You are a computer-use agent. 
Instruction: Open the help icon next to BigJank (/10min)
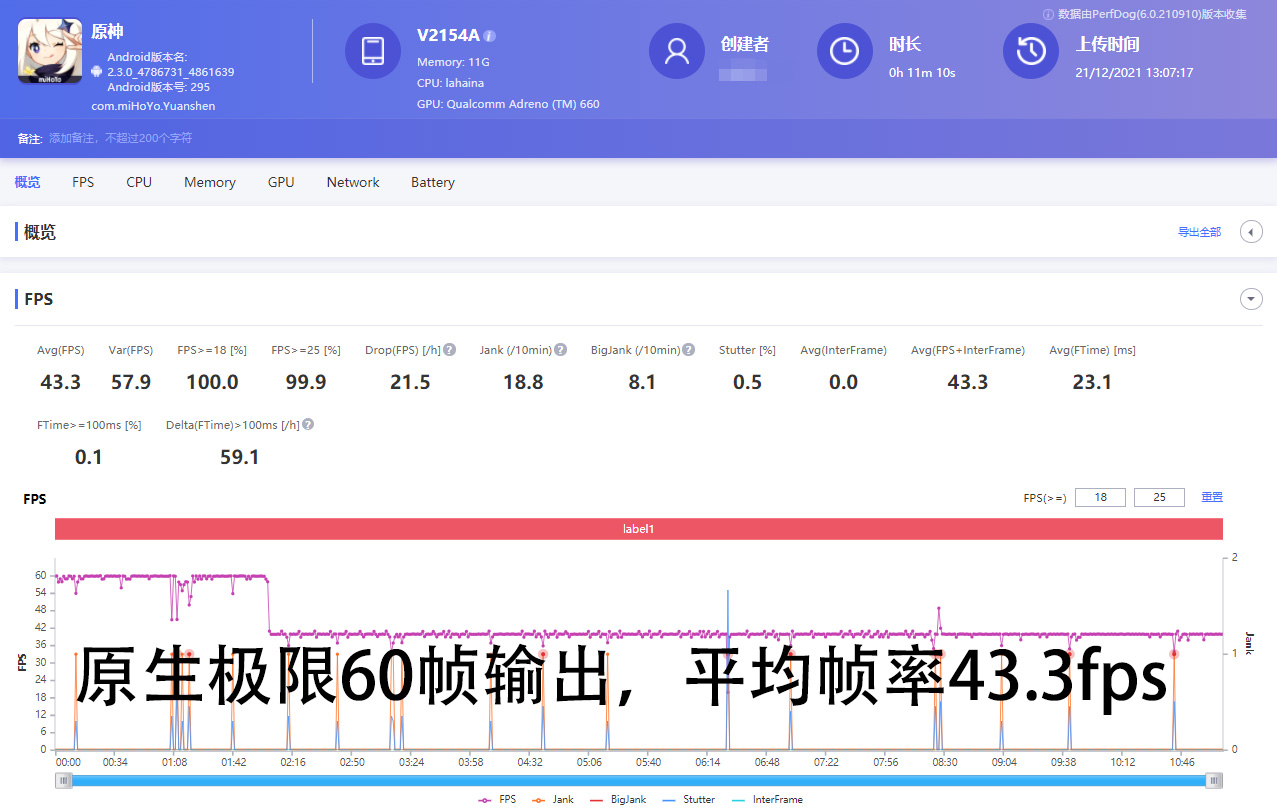click(x=686, y=350)
